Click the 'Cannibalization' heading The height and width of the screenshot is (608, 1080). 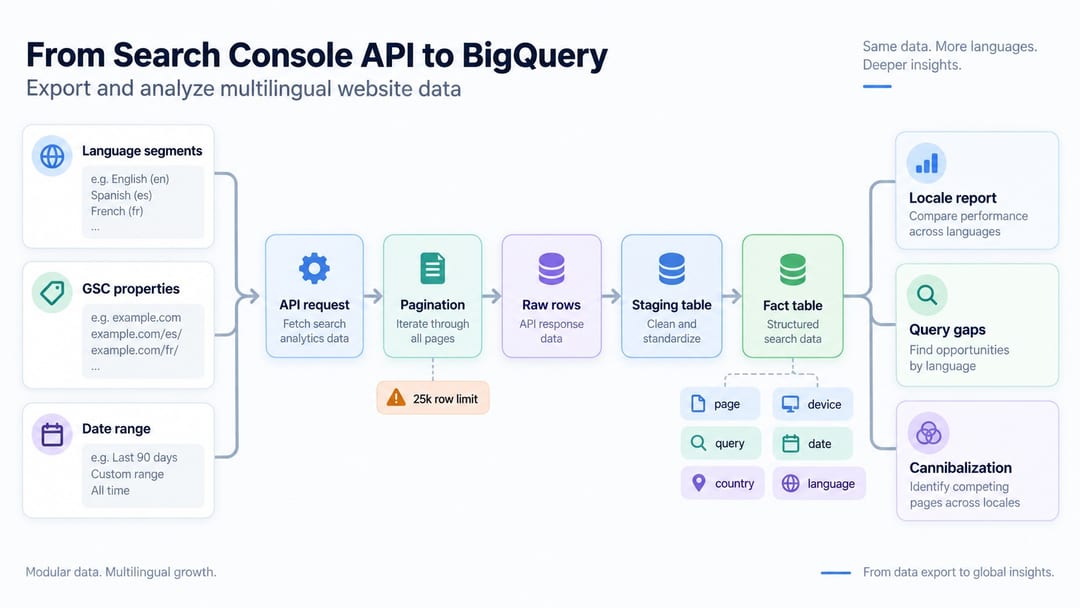click(x=960, y=468)
